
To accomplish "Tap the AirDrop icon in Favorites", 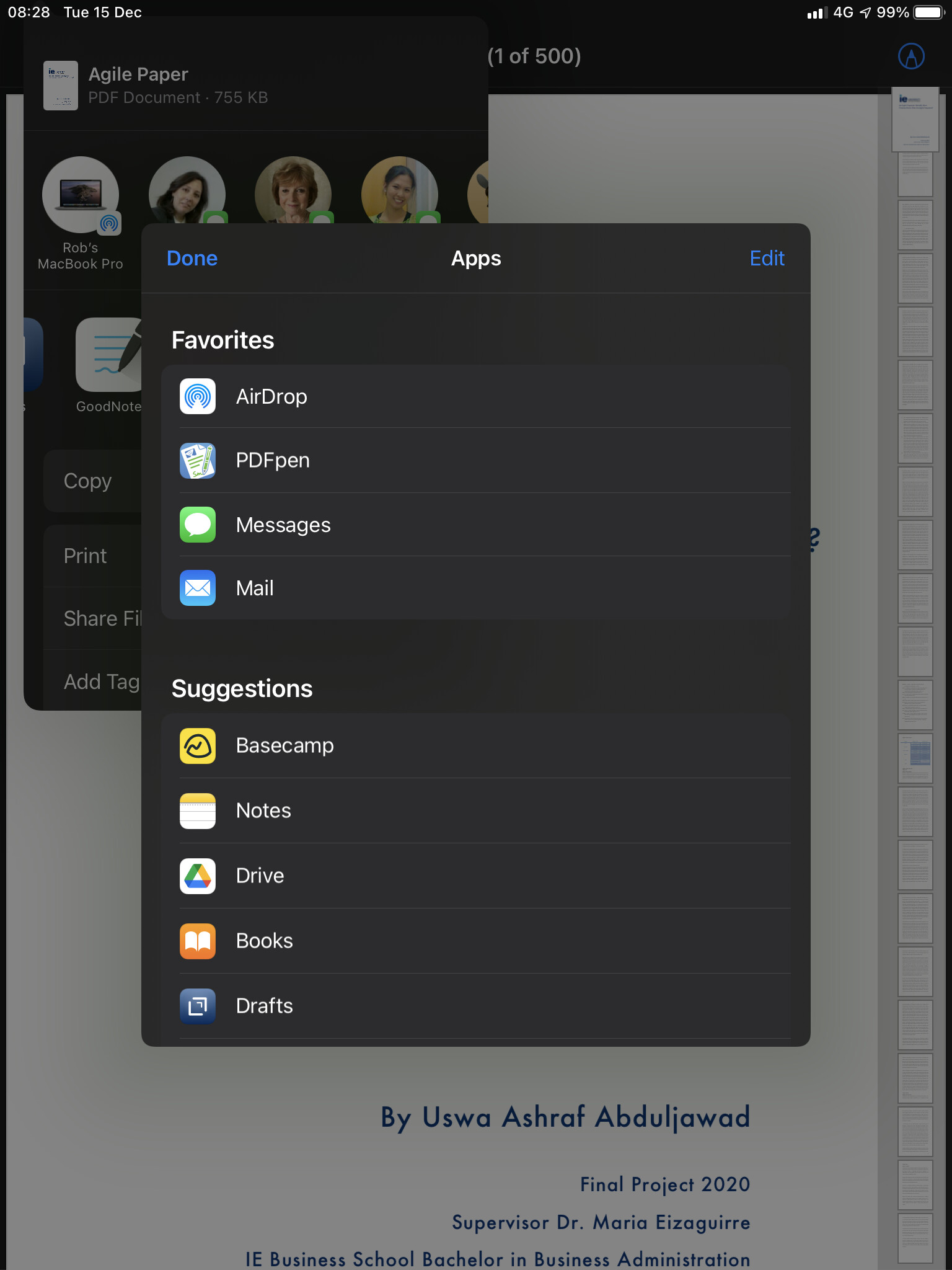I will pos(198,396).
